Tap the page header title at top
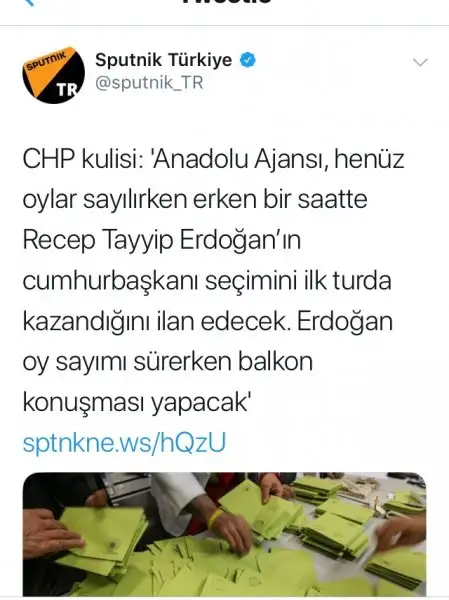 tap(228, 2)
